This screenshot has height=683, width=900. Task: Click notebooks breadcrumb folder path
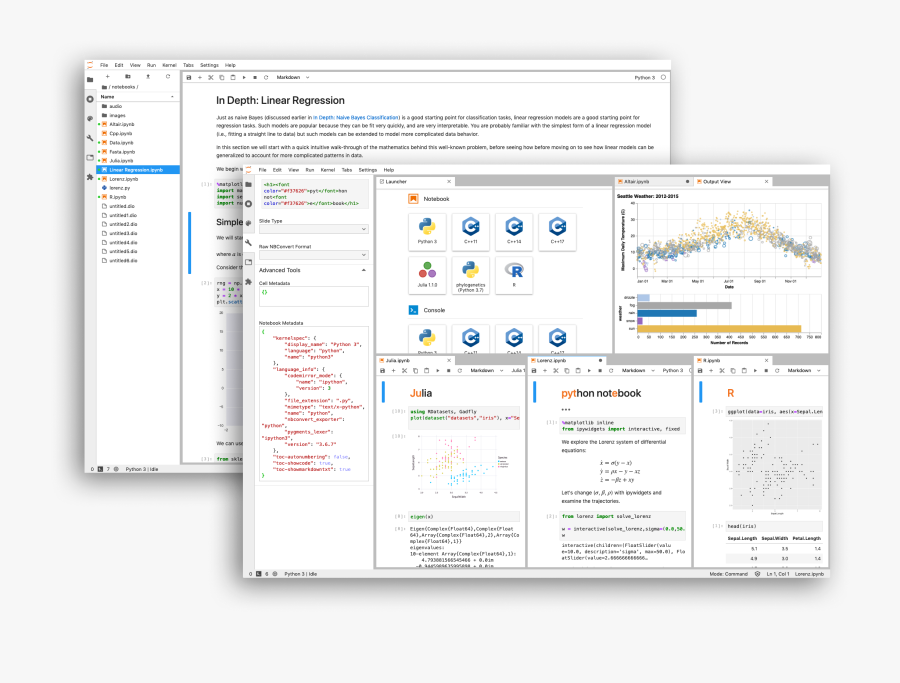pos(123,87)
